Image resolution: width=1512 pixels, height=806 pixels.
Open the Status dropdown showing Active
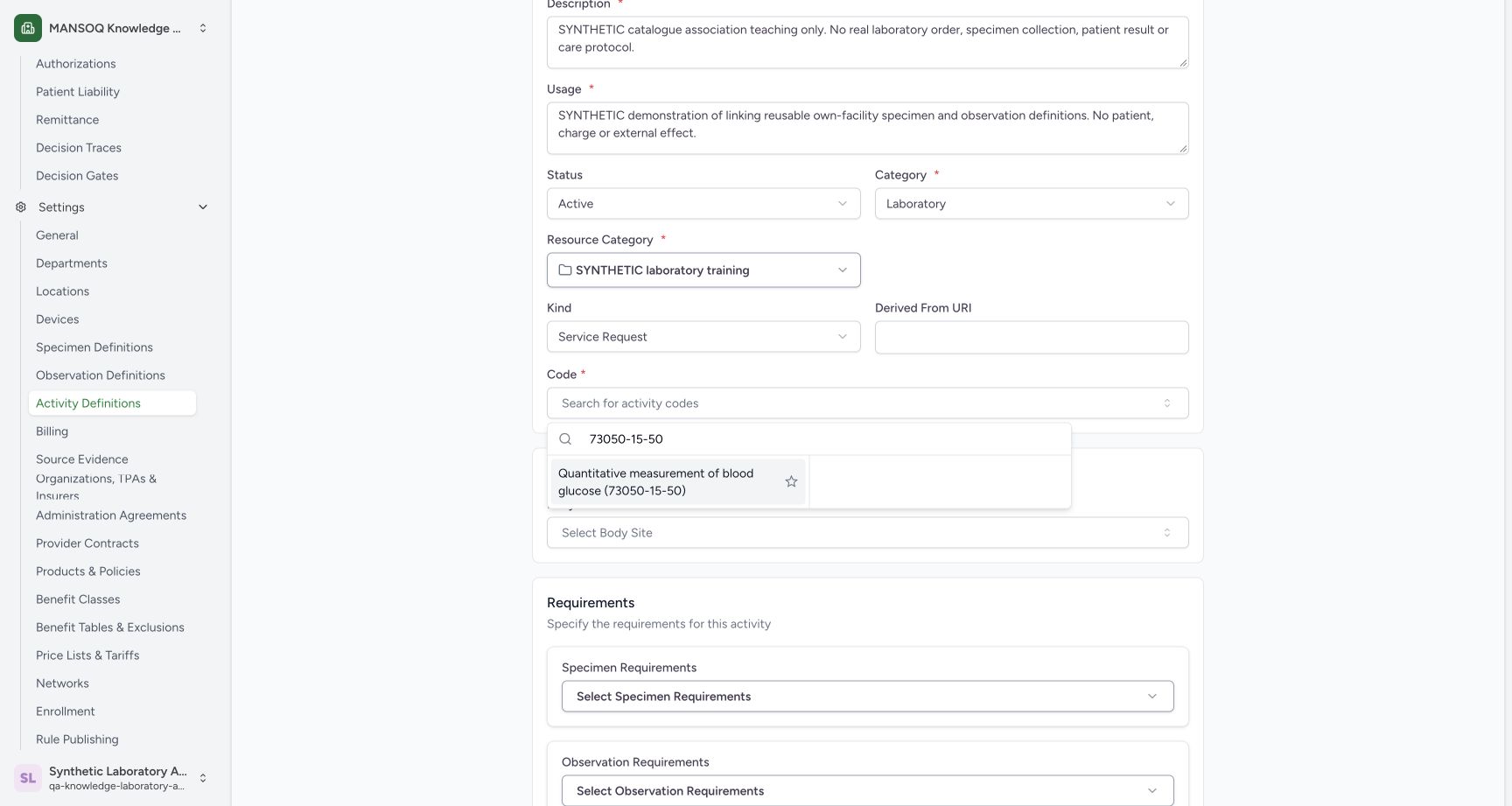(703, 204)
